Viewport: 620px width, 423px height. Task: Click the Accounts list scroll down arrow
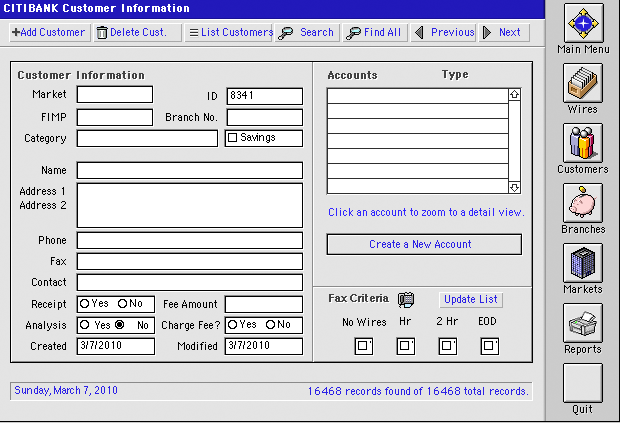514,187
